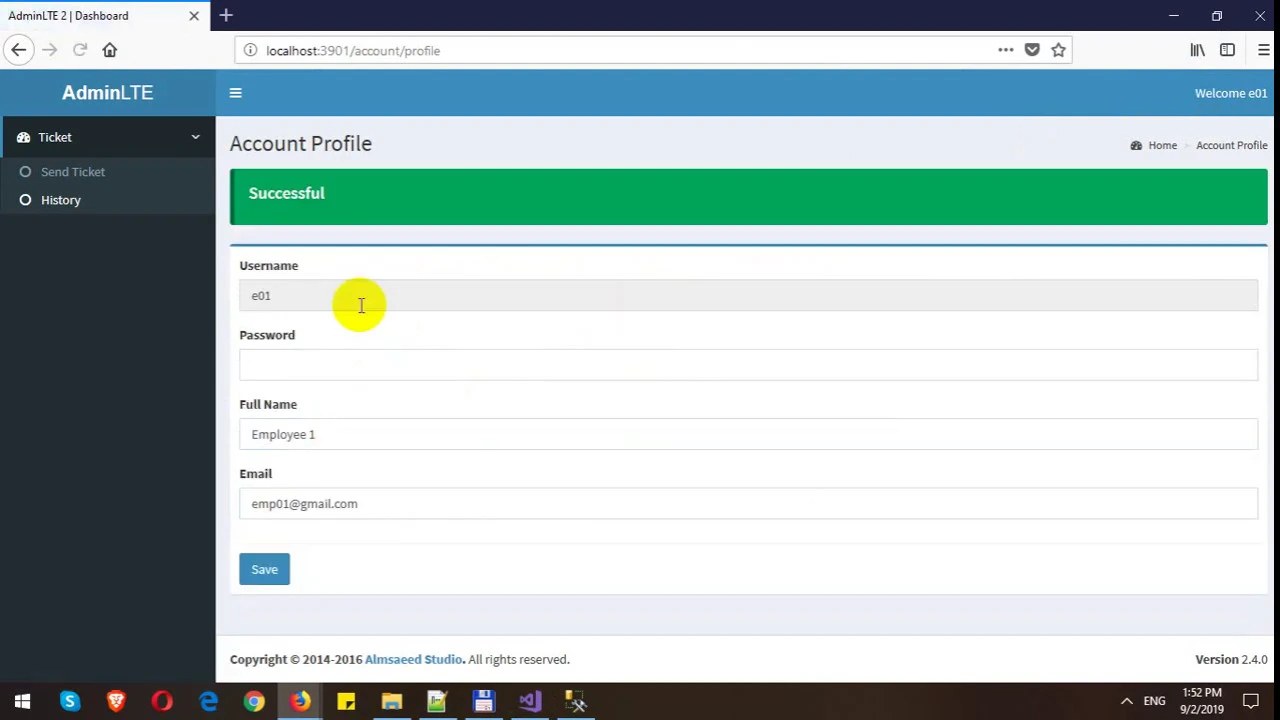Open the floppy disk app on taskbar

pos(484,701)
